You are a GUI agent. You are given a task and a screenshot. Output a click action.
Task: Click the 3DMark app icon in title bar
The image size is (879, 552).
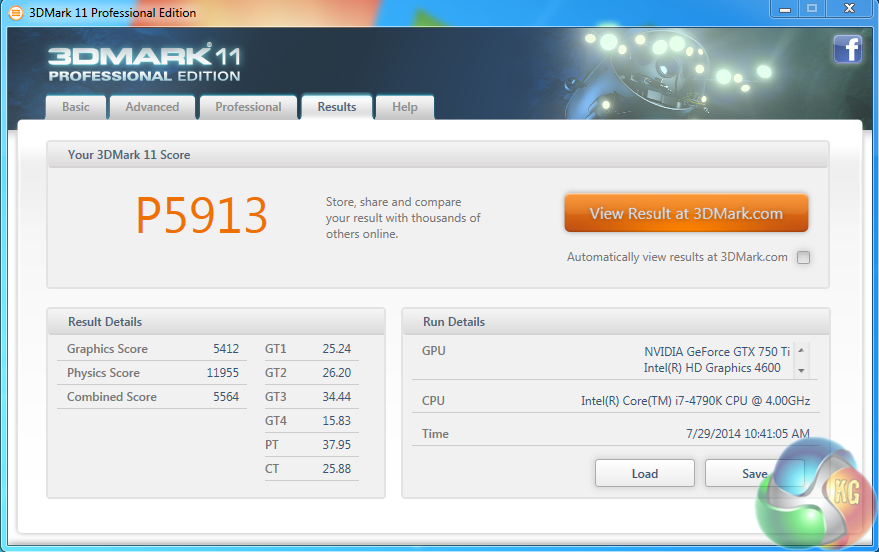[15, 13]
